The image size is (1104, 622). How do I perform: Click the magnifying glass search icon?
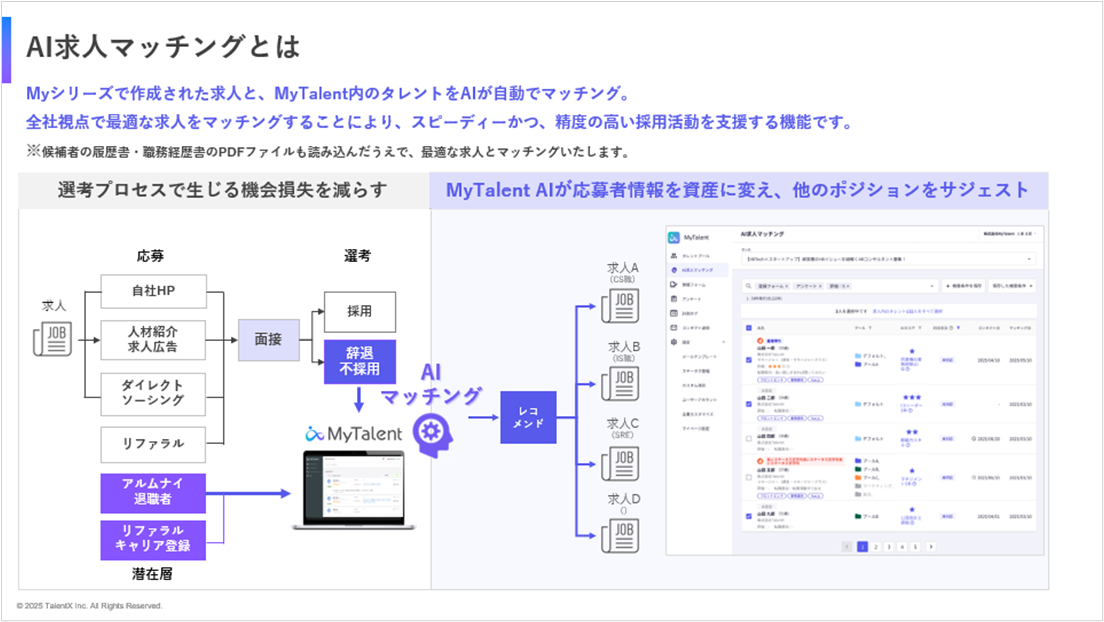pyautogui.click(x=747, y=285)
